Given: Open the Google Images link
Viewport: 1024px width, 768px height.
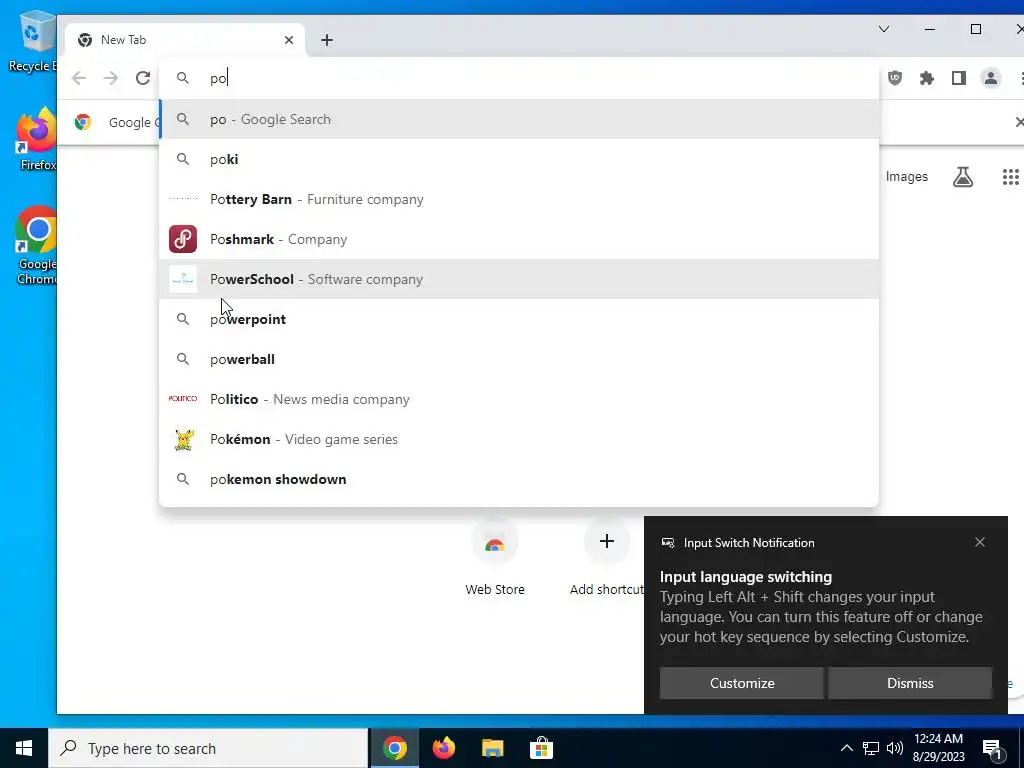Looking at the screenshot, I should click(x=906, y=176).
